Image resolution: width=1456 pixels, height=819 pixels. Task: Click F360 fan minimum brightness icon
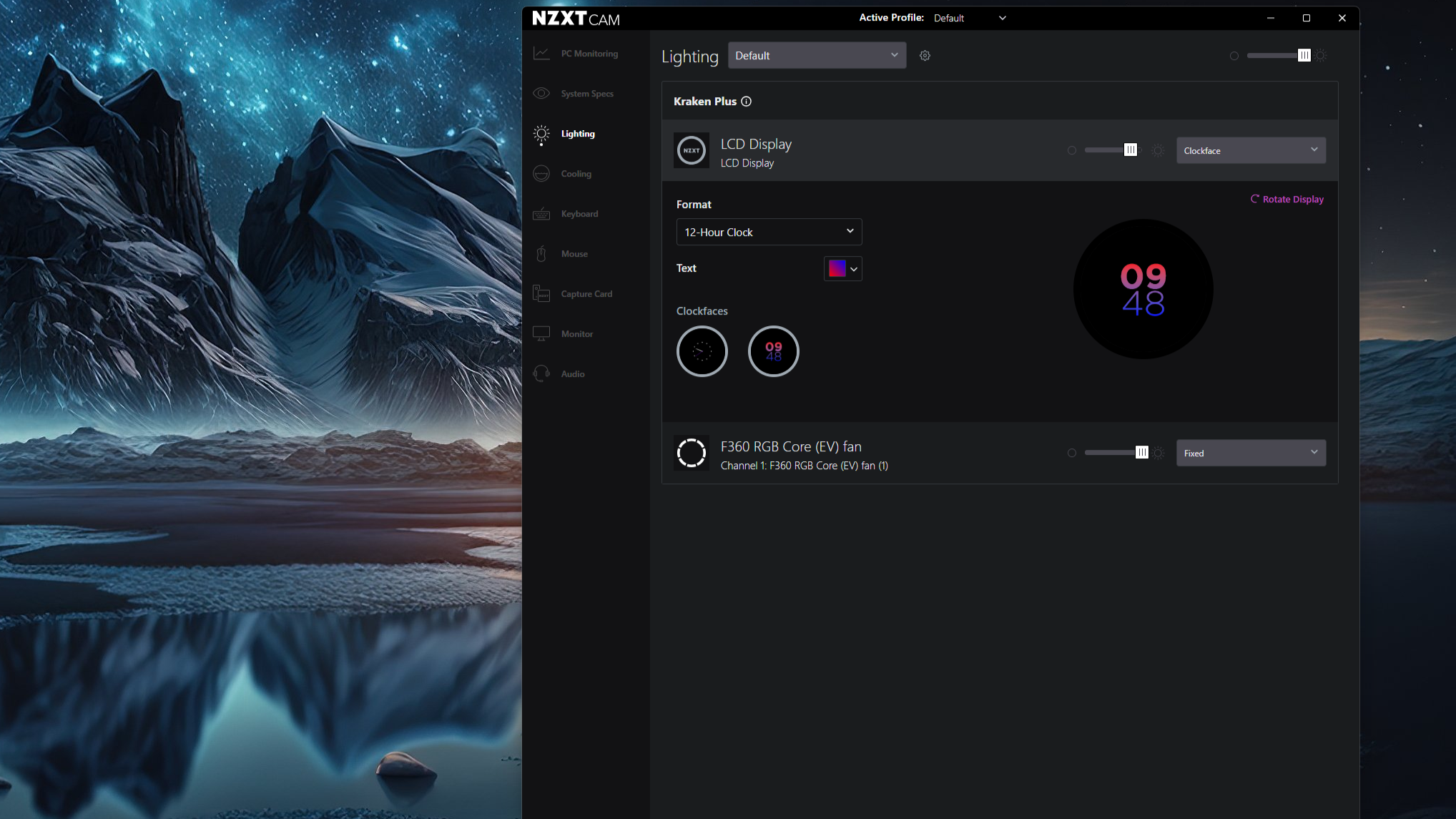[x=1071, y=453]
